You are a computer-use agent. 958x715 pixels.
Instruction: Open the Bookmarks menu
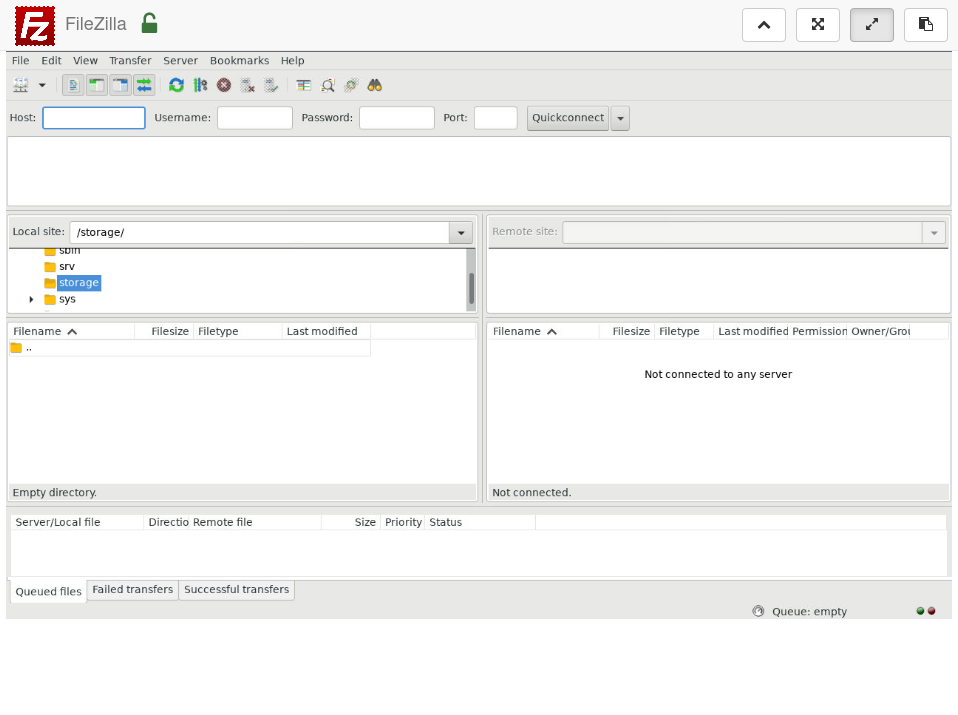coord(240,60)
